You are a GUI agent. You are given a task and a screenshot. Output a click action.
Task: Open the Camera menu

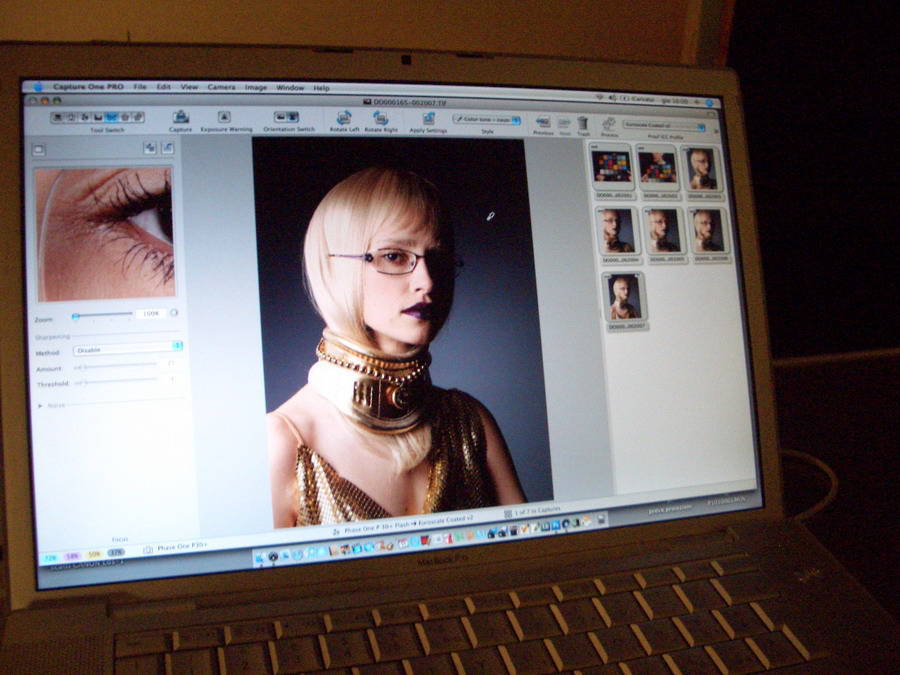(x=221, y=88)
